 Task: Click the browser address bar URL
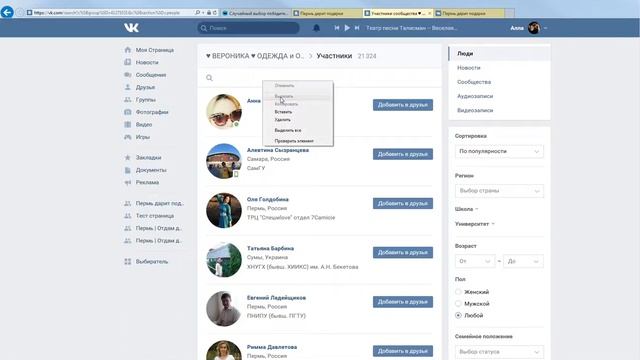pos(106,13)
